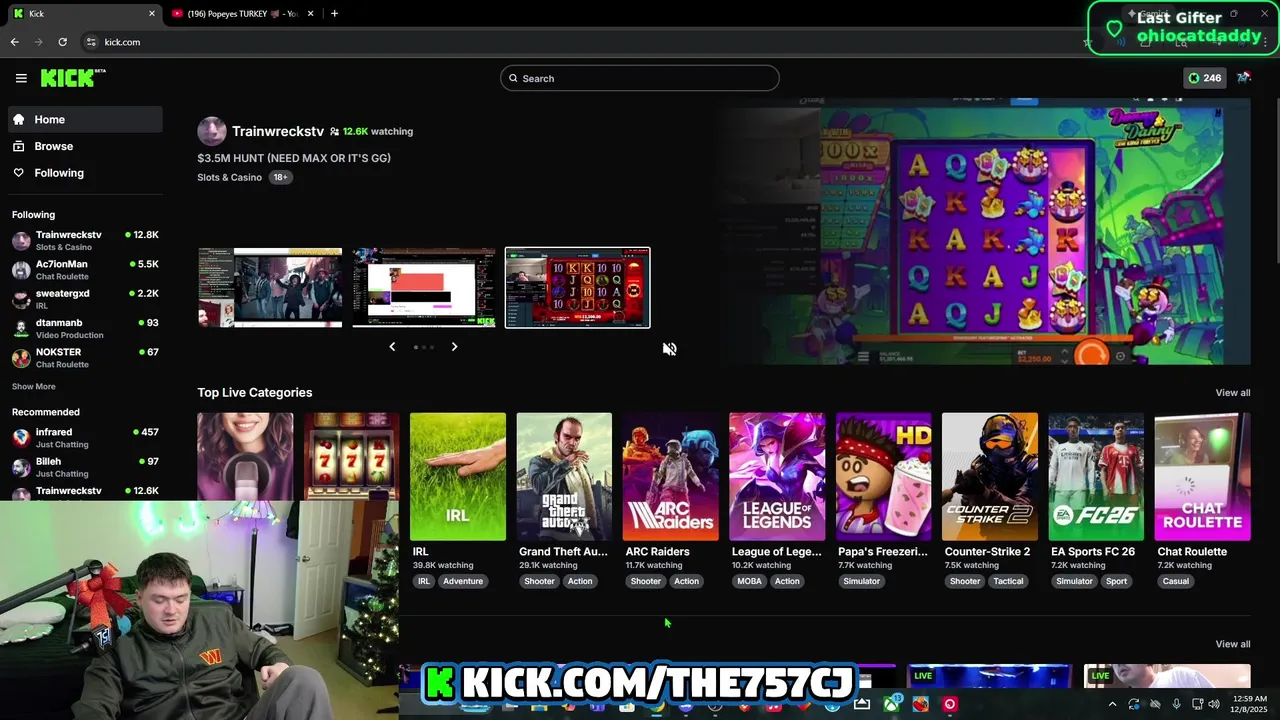Image resolution: width=1280 pixels, height=720 pixels.
Task: Click MOBA tag under League of Legends
Action: point(749,581)
